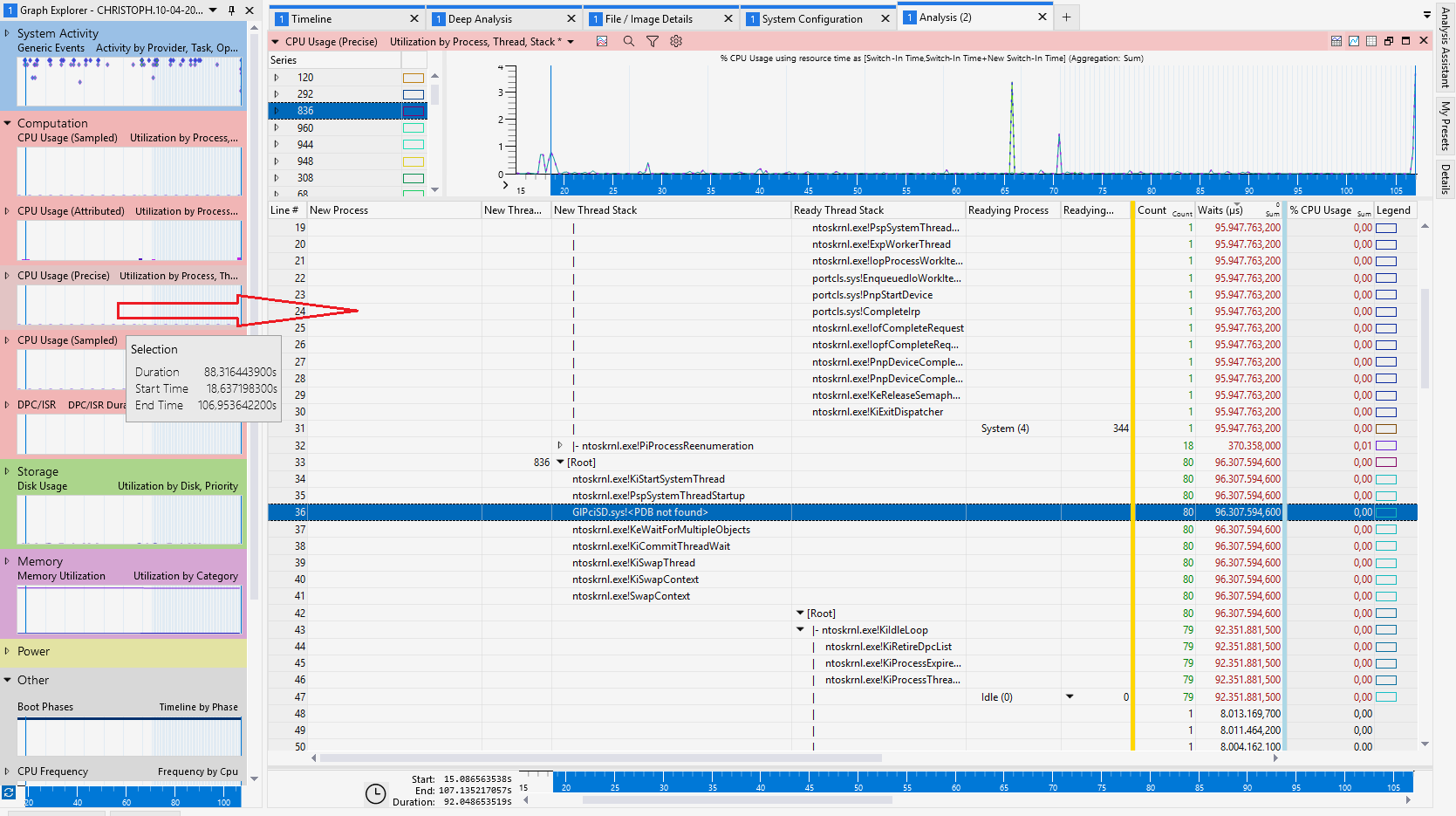The height and width of the screenshot is (816, 1456).
Task: Click the table's horizontal scrollbar thumb
Action: (601, 758)
